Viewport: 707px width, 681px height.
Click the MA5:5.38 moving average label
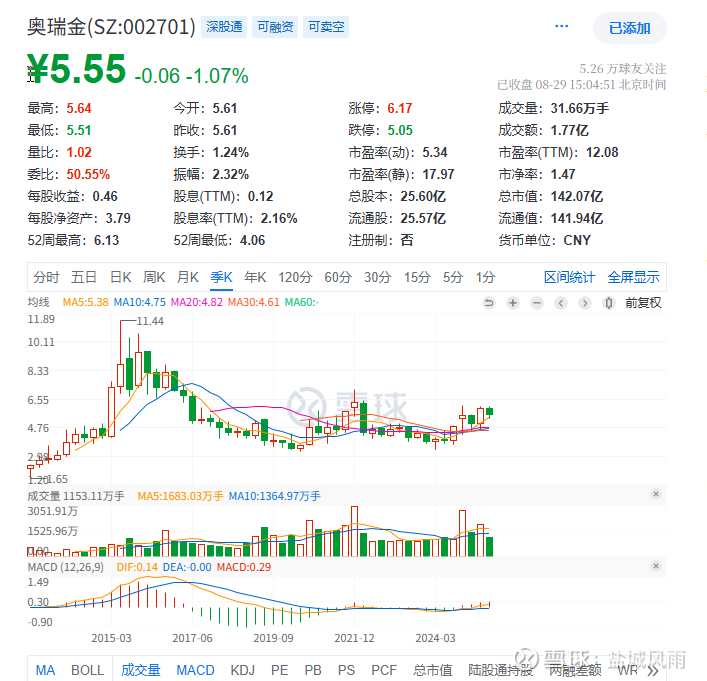(x=85, y=302)
